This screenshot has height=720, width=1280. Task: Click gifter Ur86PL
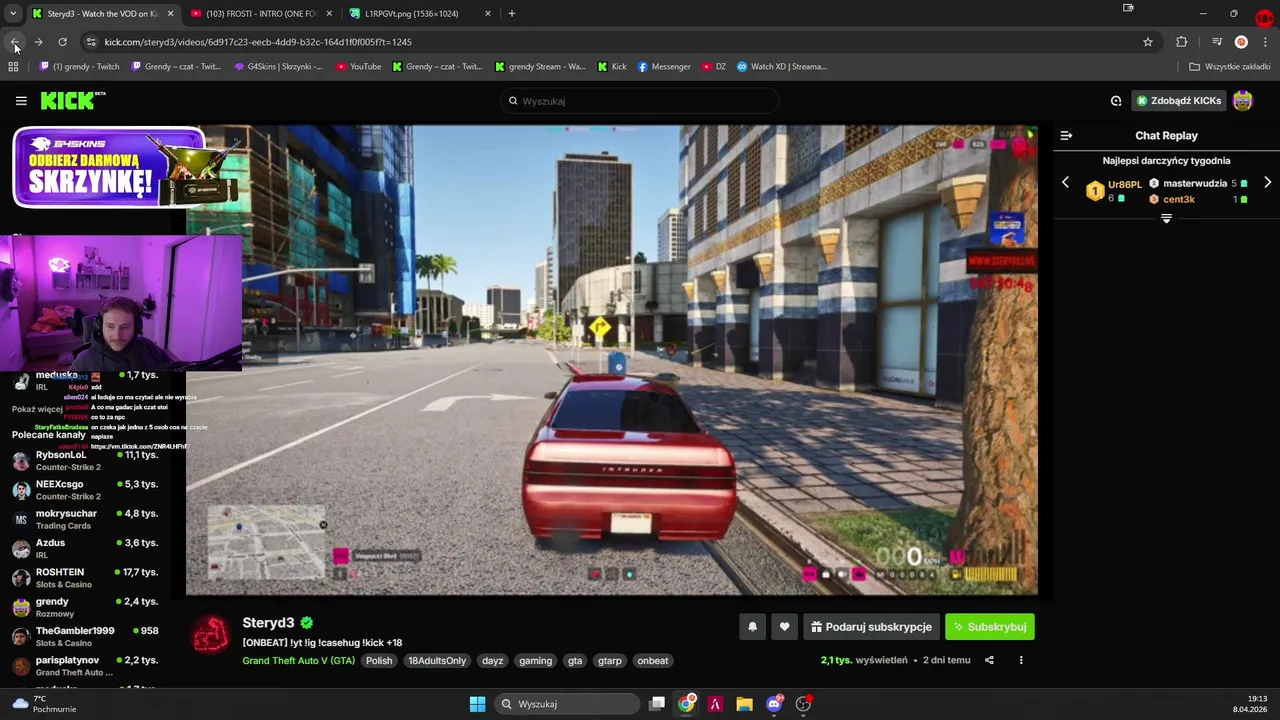(x=1124, y=184)
